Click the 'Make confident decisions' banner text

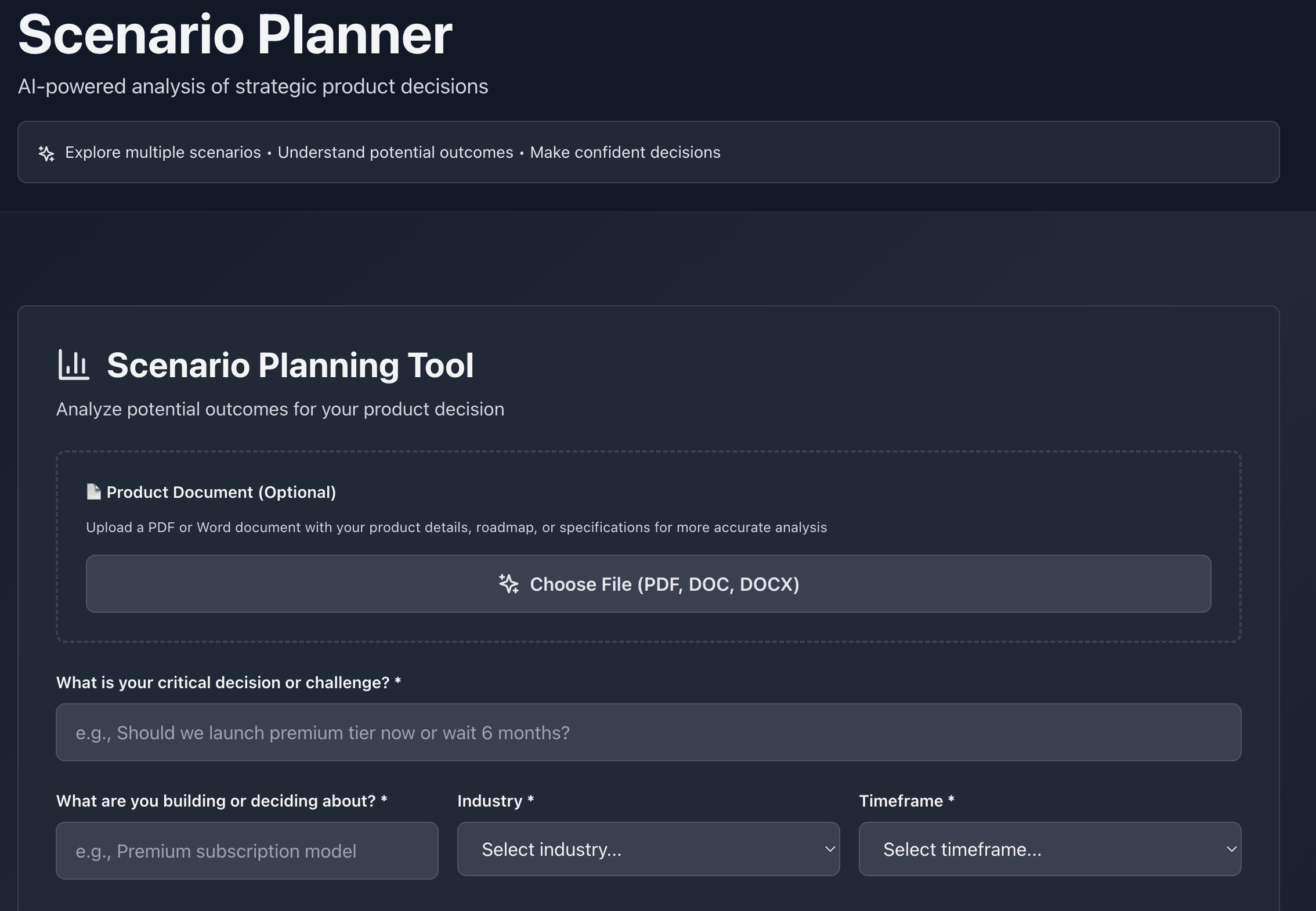coord(625,153)
